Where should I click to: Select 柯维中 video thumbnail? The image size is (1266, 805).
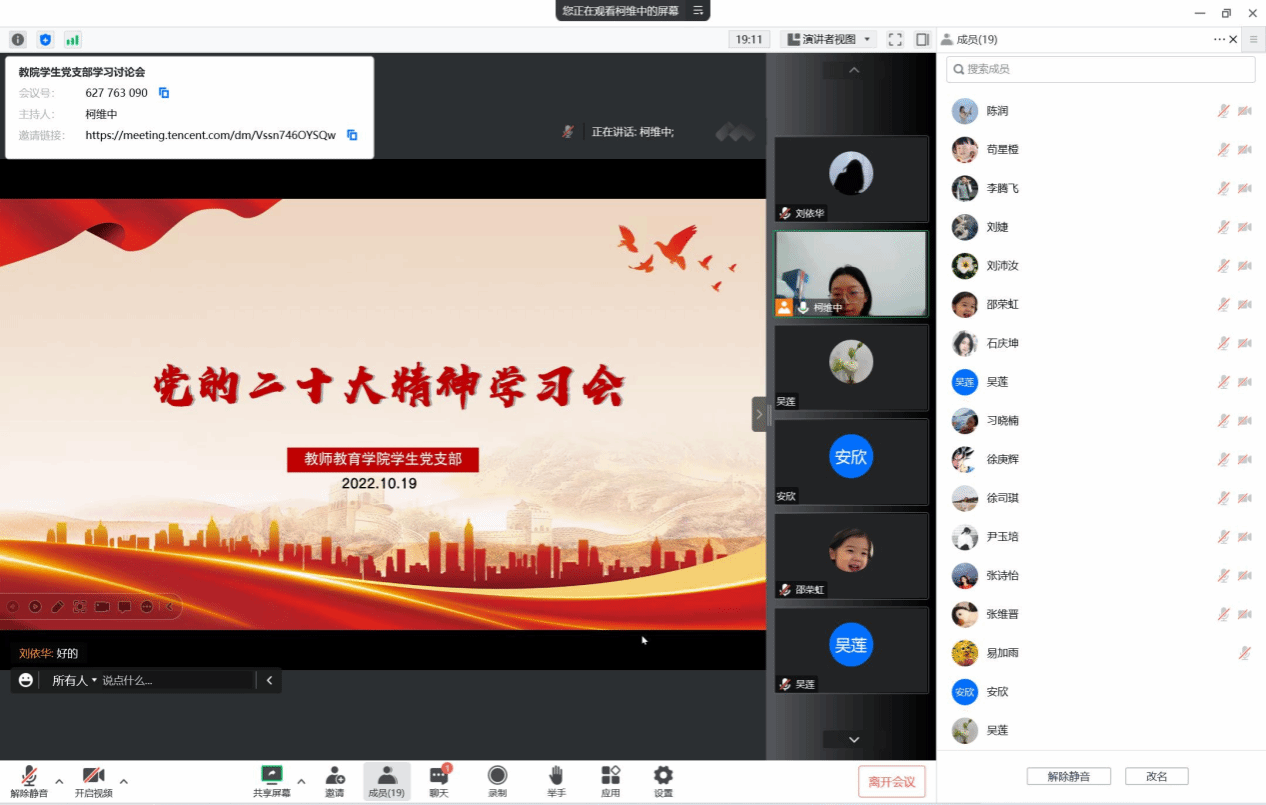(851, 275)
